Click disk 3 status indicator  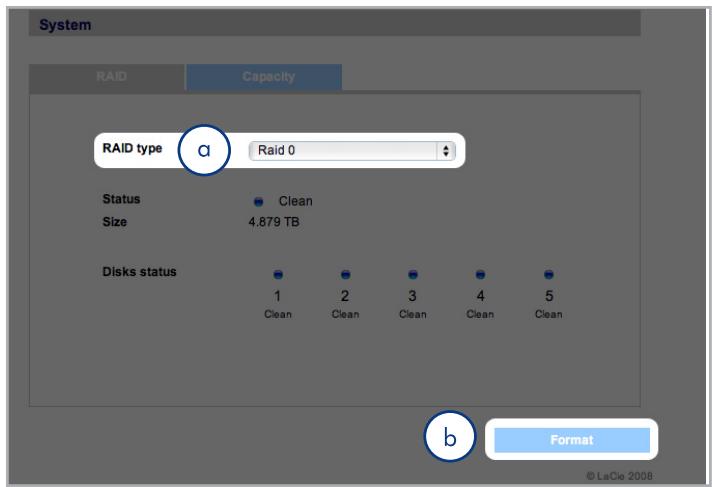pos(413,274)
